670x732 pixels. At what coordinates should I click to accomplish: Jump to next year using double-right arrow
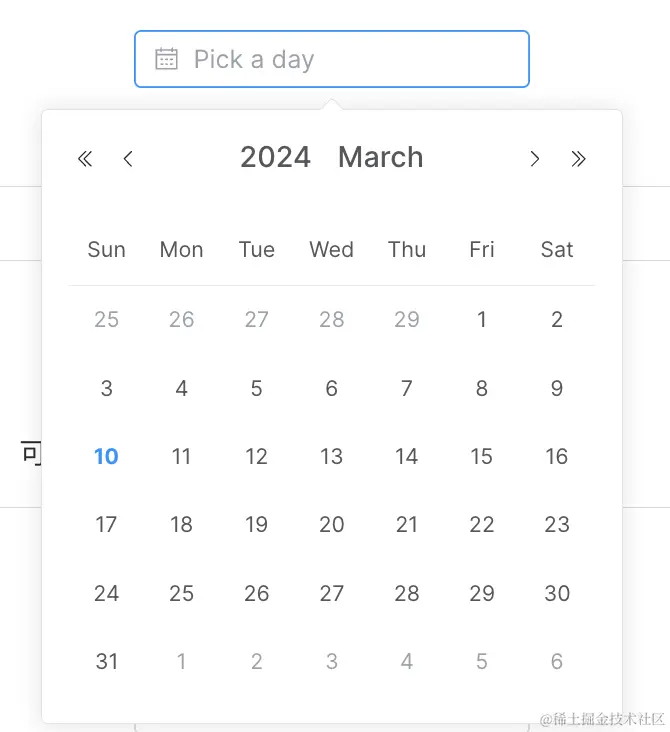(578, 158)
